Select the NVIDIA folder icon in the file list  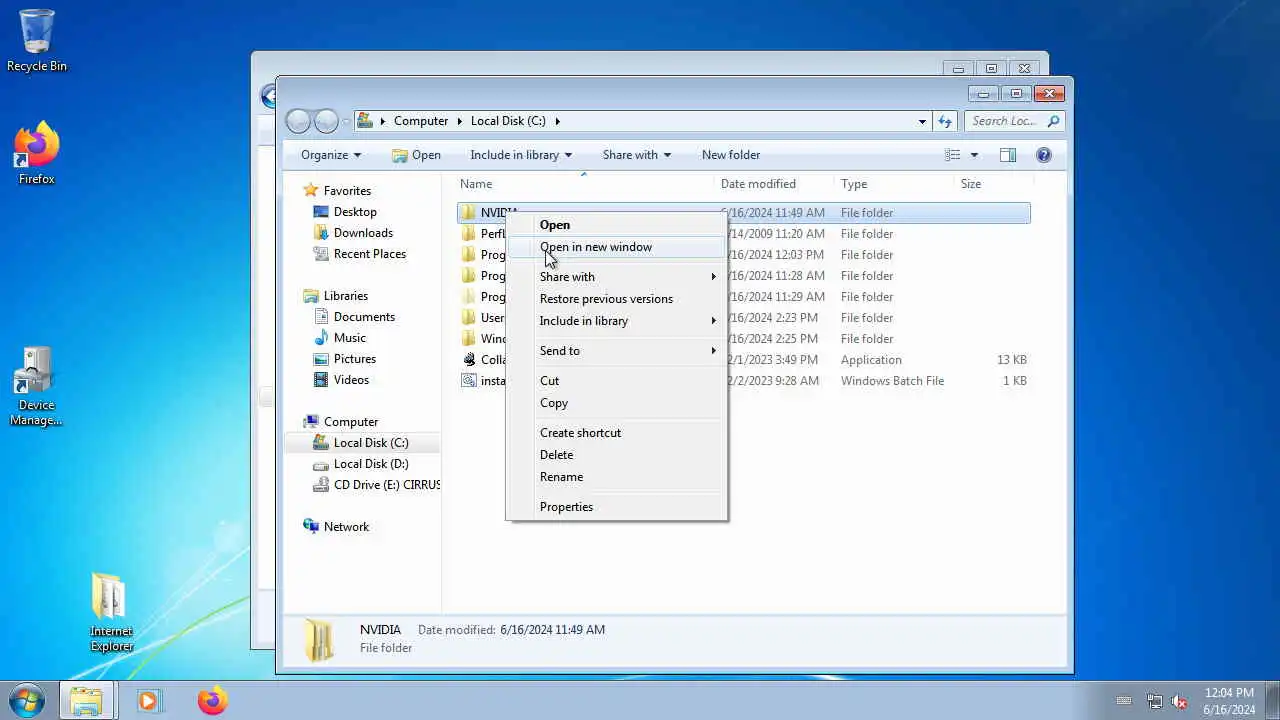(469, 213)
